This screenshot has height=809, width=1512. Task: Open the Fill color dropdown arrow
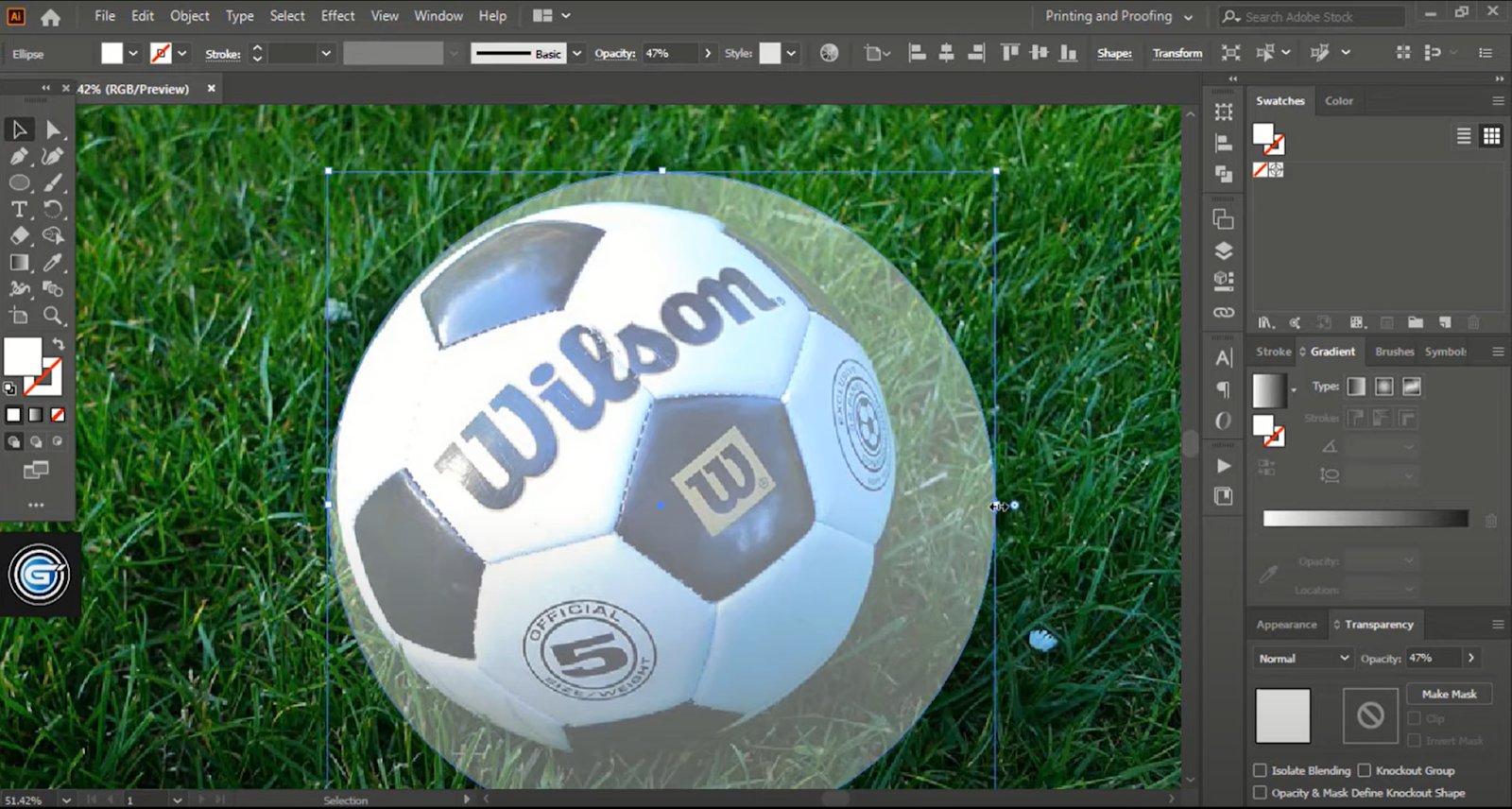133,54
